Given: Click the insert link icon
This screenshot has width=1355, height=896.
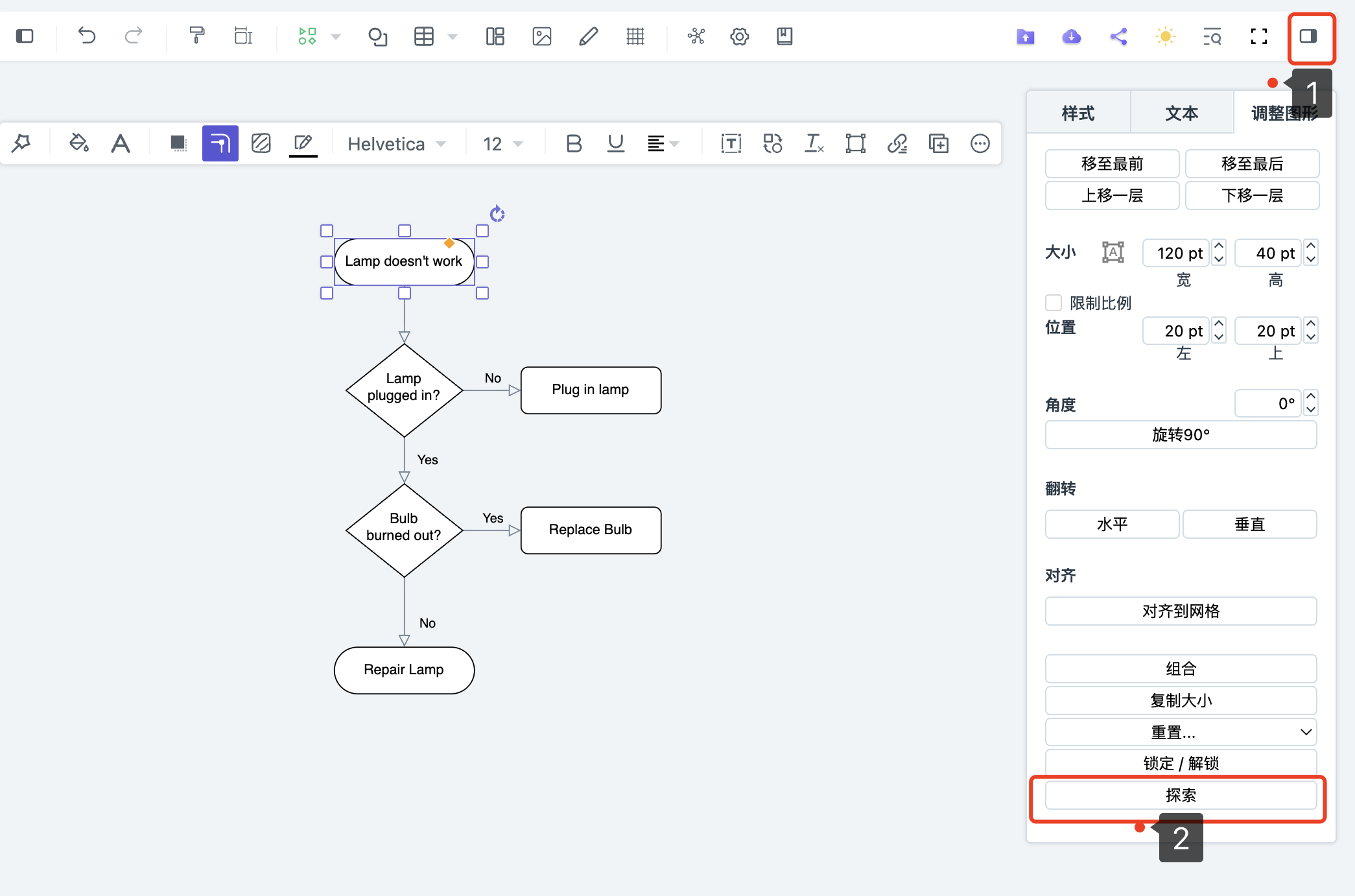Looking at the screenshot, I should 897,143.
